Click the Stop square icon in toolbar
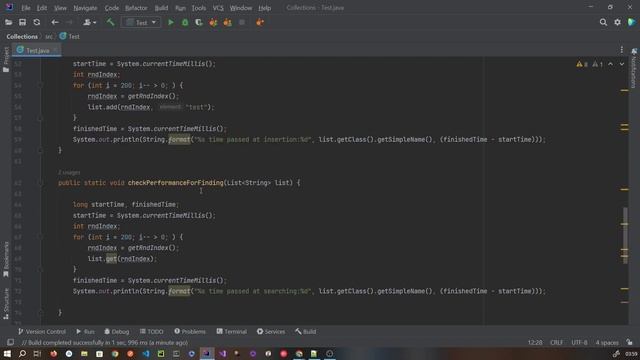This screenshot has width=640, height=360. 242,22
